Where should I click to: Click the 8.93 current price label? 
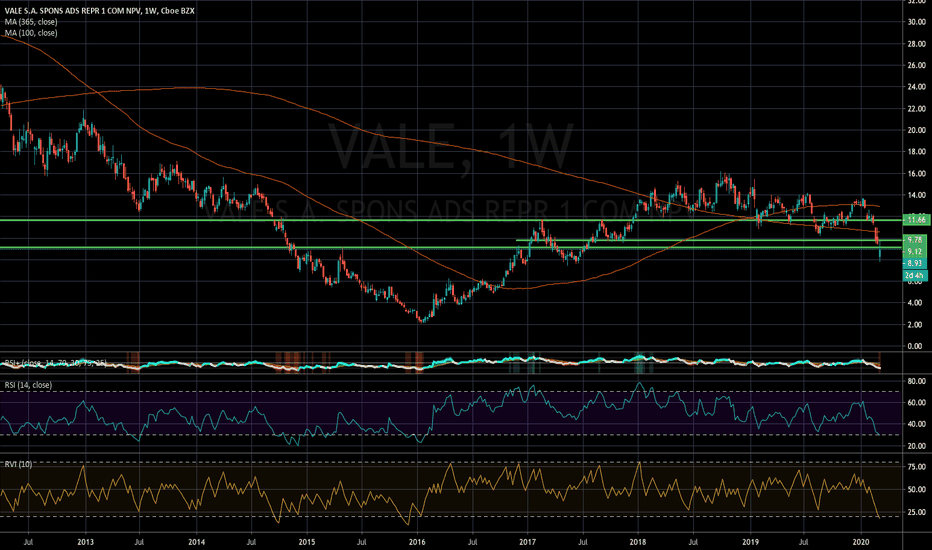point(915,263)
